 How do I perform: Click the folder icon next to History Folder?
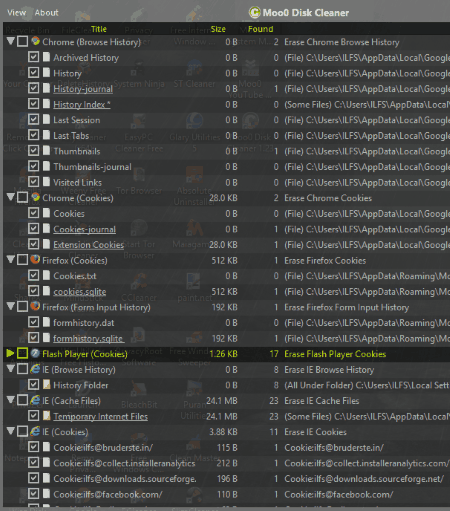(47, 385)
